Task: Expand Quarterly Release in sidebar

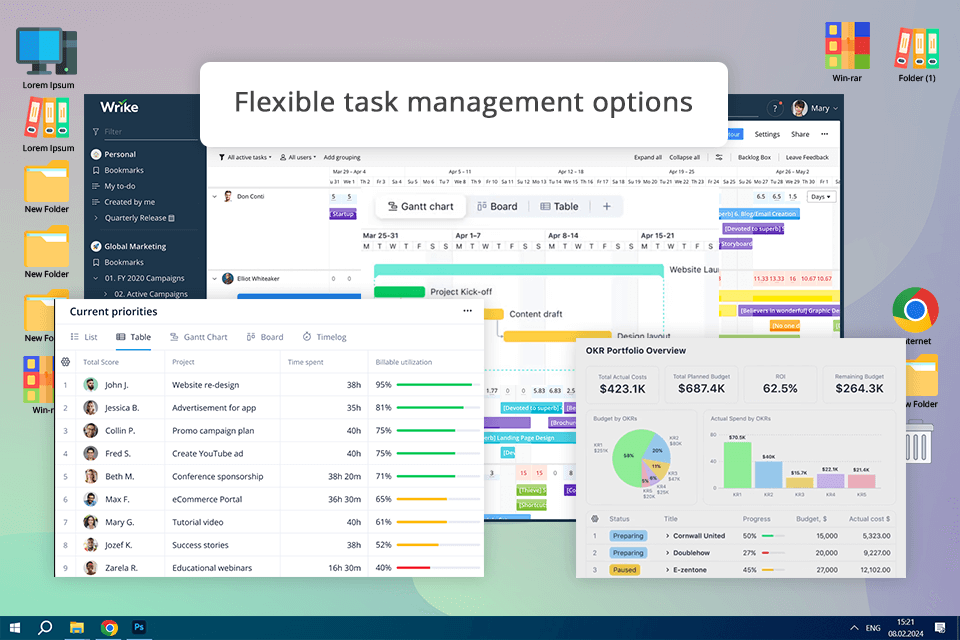Action: tap(96, 218)
